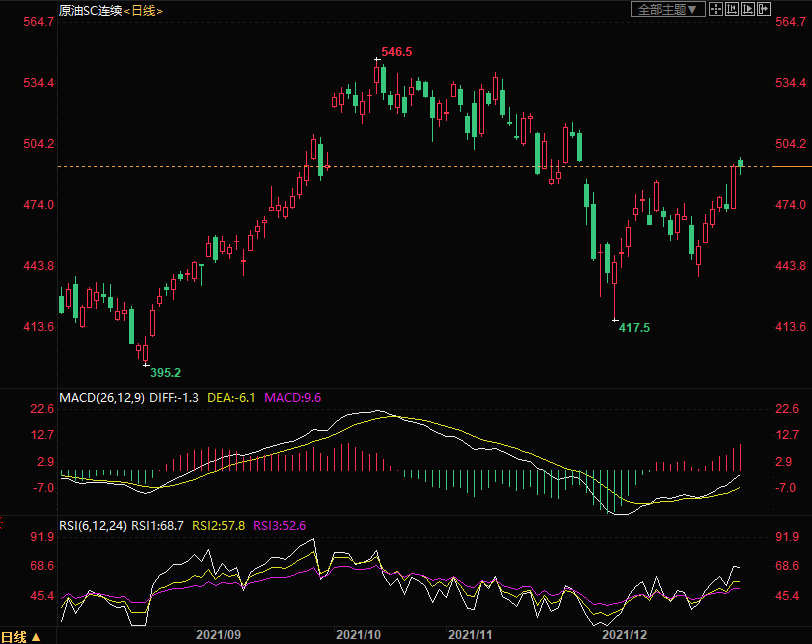The image size is (812, 644).
Task: Click the crosshair cursor icon in toolbar
Action: point(716,9)
